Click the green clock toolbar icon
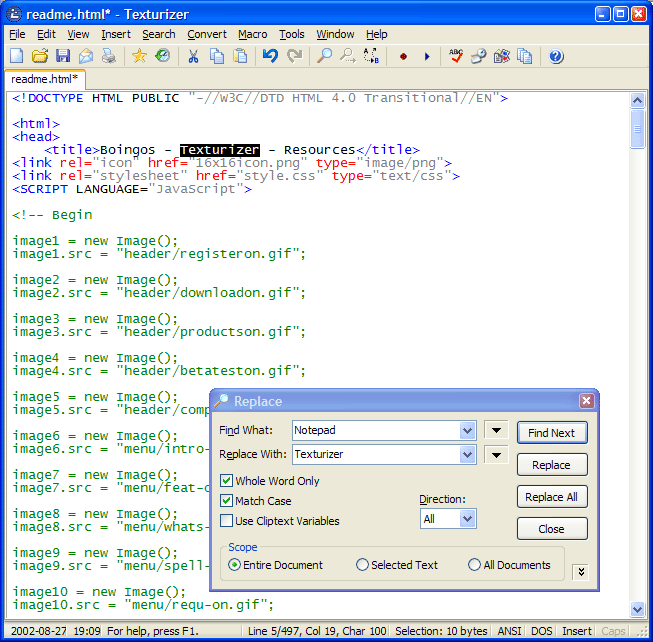This screenshot has height=642, width=653. [x=162, y=56]
